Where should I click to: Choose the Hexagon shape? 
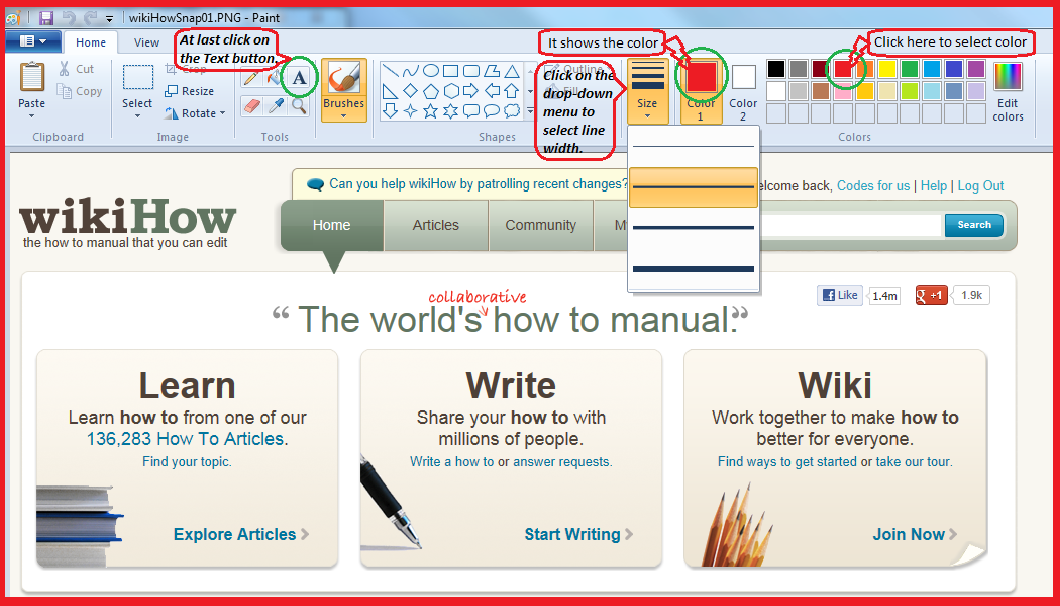pyautogui.click(x=451, y=91)
